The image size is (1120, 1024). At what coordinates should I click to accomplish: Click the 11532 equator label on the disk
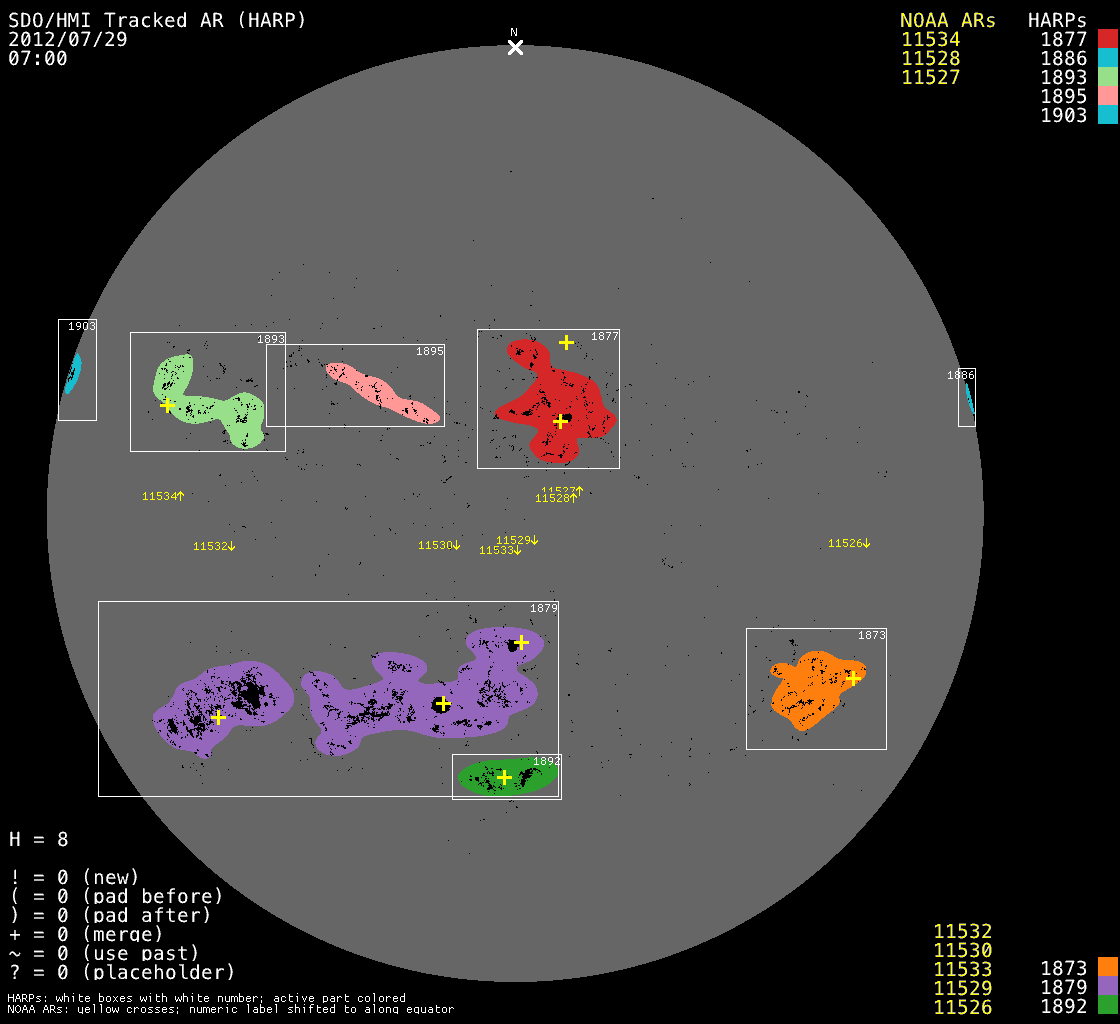tap(214, 546)
